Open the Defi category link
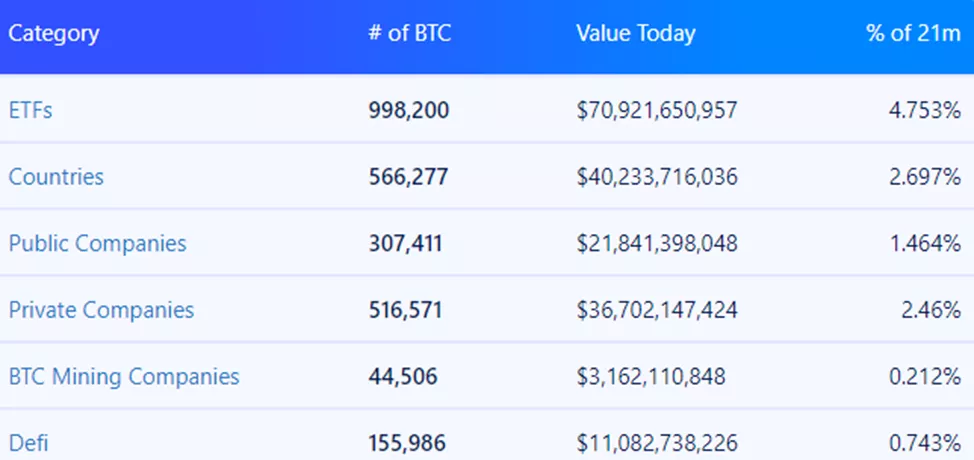The height and width of the screenshot is (460, 974). tap(29, 442)
